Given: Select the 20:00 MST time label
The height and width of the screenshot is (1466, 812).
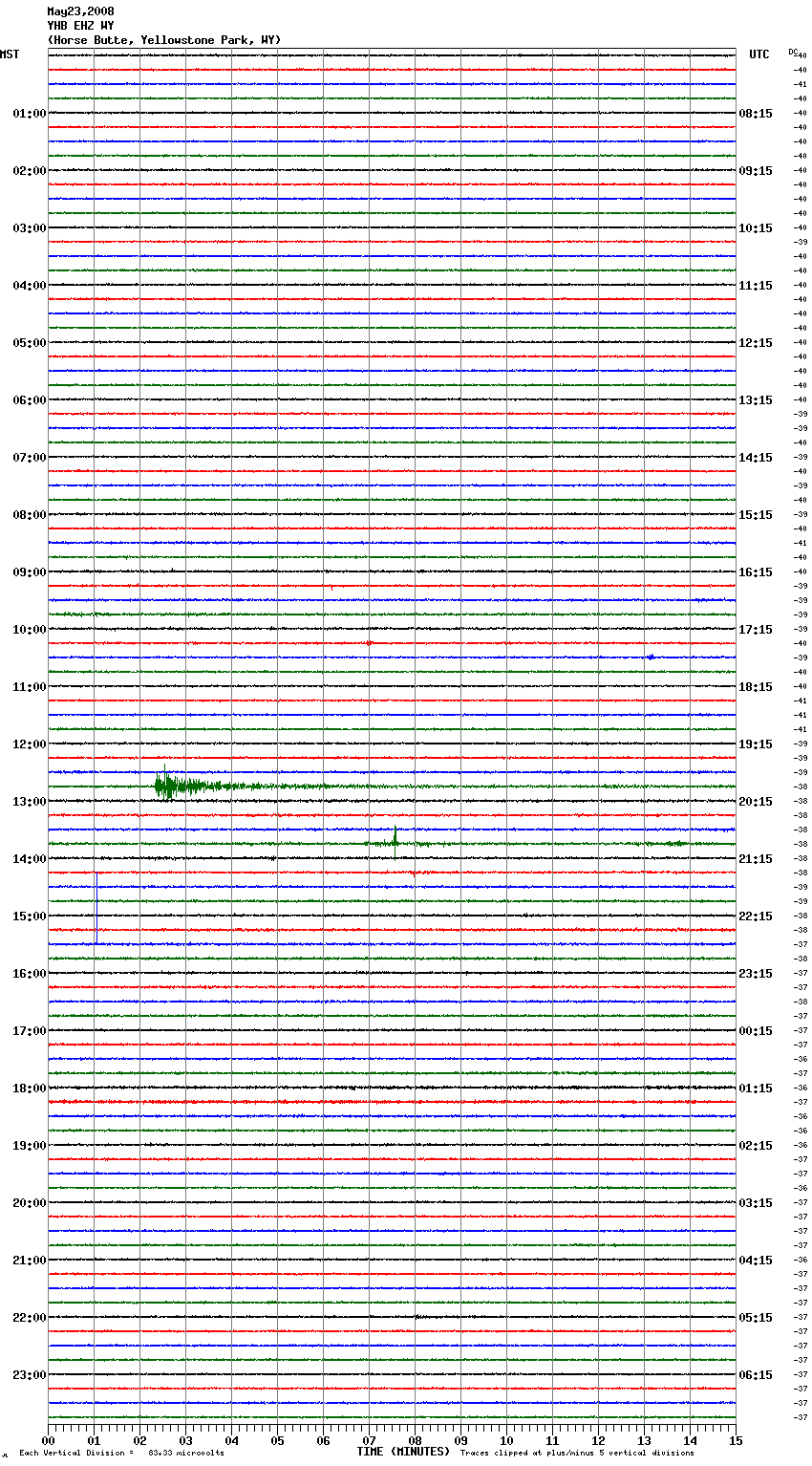Looking at the screenshot, I should [30, 1203].
